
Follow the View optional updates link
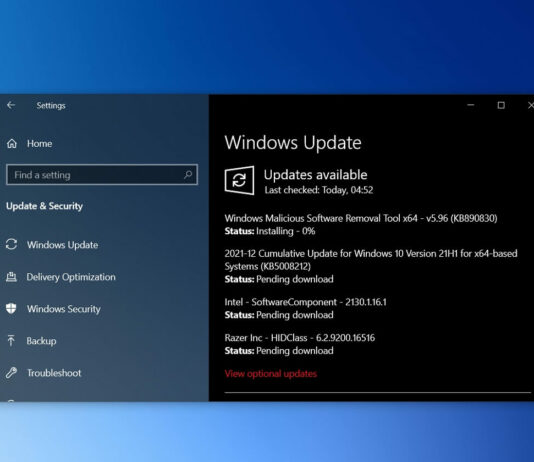[271, 374]
